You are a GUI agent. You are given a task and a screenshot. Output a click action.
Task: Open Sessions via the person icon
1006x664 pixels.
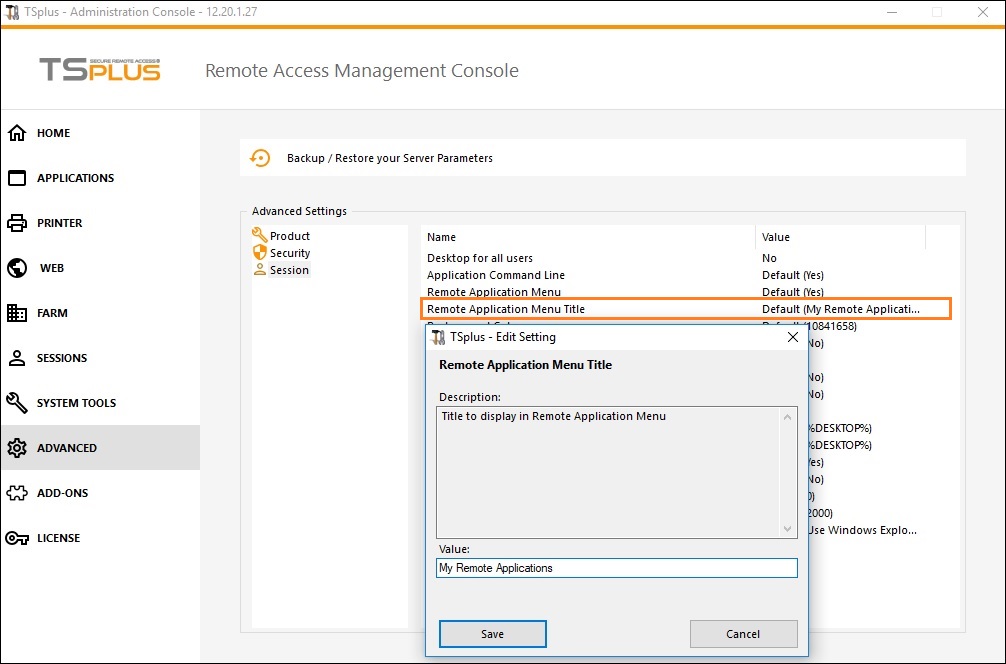pyautogui.click(x=17, y=358)
